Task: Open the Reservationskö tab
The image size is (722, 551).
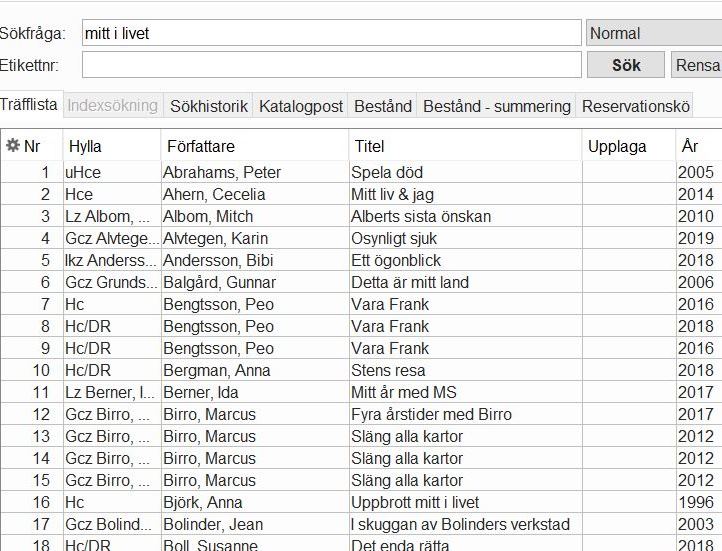Action: (x=635, y=106)
